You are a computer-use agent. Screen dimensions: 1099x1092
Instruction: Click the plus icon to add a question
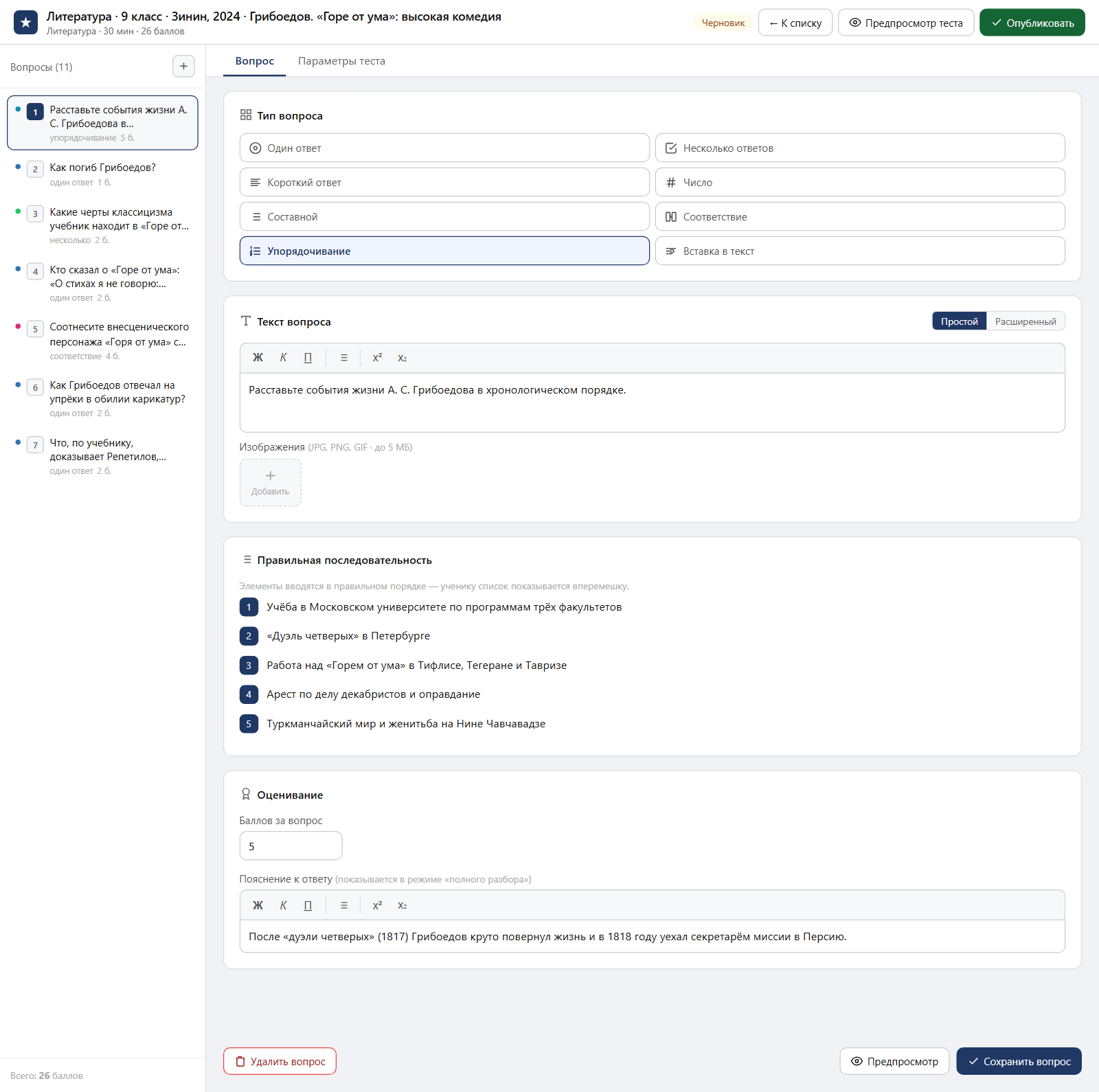coord(183,67)
